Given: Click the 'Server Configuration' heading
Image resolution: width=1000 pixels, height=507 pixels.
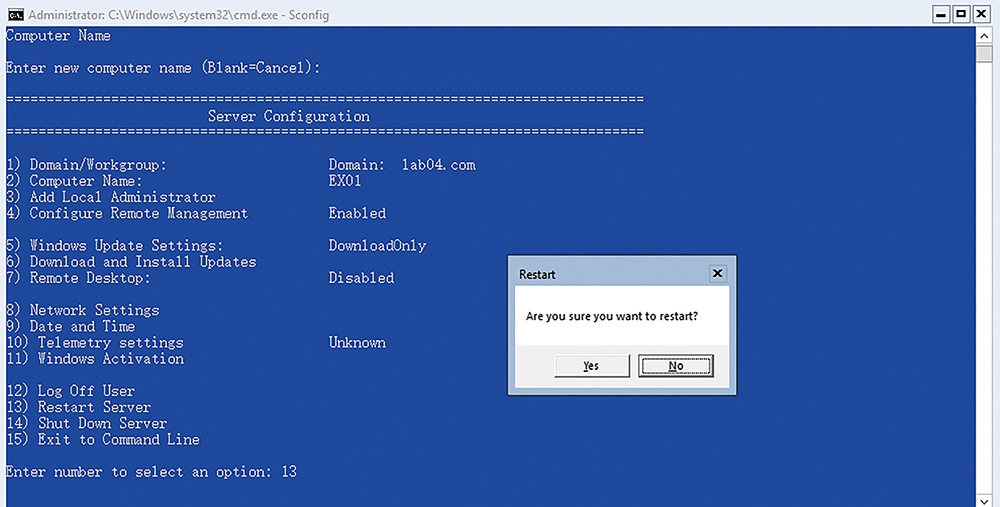Looking at the screenshot, I should (x=289, y=117).
